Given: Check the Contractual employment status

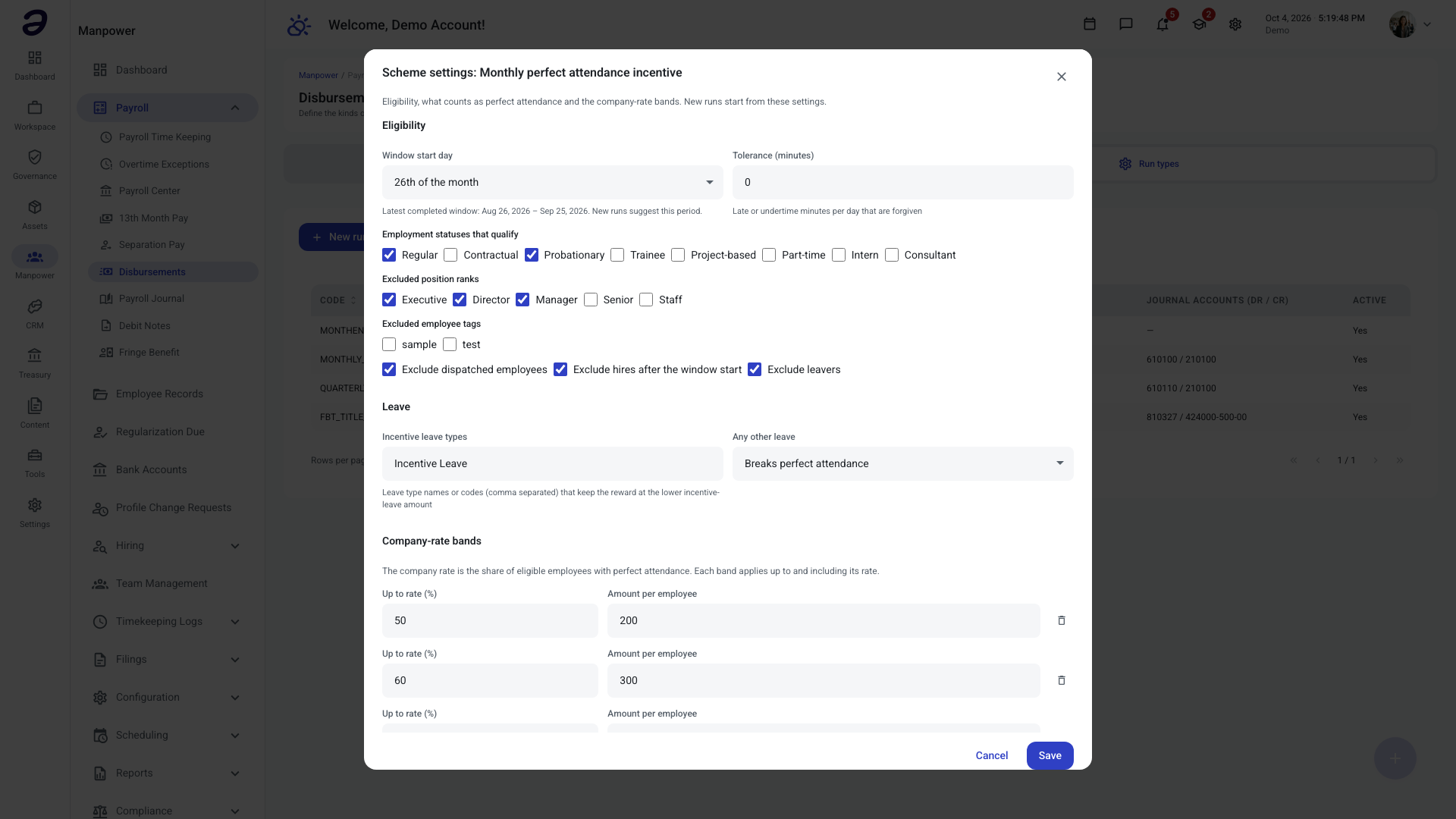Looking at the screenshot, I should coord(450,255).
